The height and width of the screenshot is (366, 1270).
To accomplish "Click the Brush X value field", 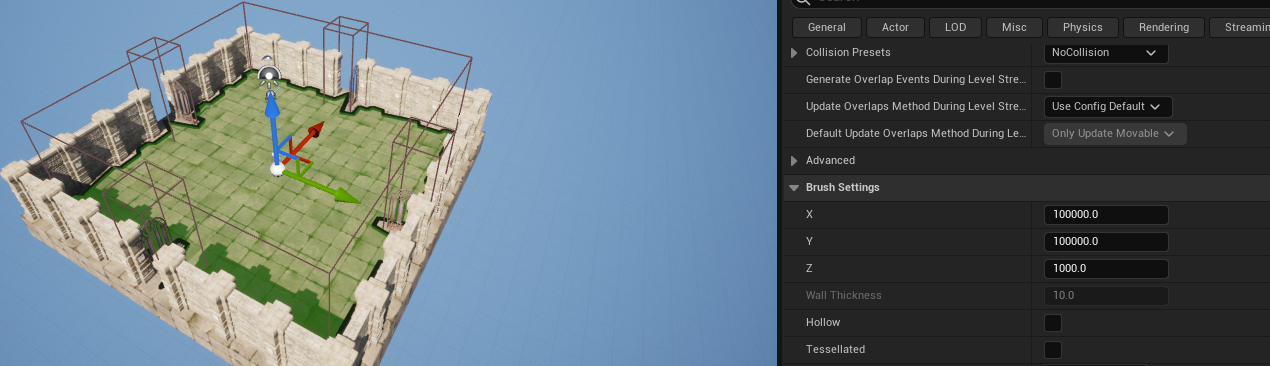I will 1106,214.
